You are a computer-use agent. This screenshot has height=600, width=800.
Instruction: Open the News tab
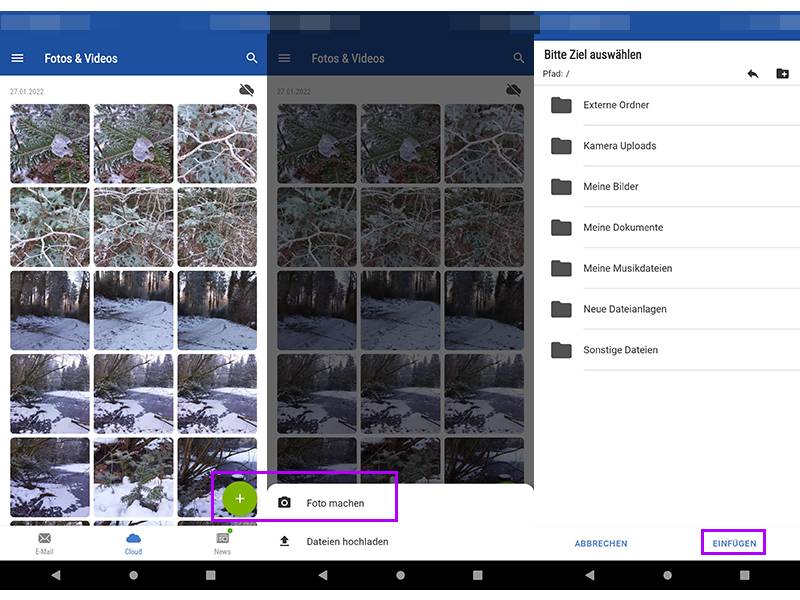tap(222, 543)
